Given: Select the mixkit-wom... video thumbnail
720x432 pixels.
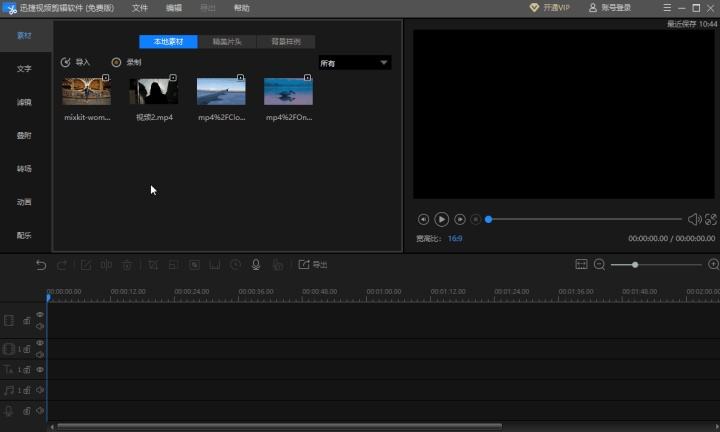Looking at the screenshot, I should pyautogui.click(x=86, y=91).
